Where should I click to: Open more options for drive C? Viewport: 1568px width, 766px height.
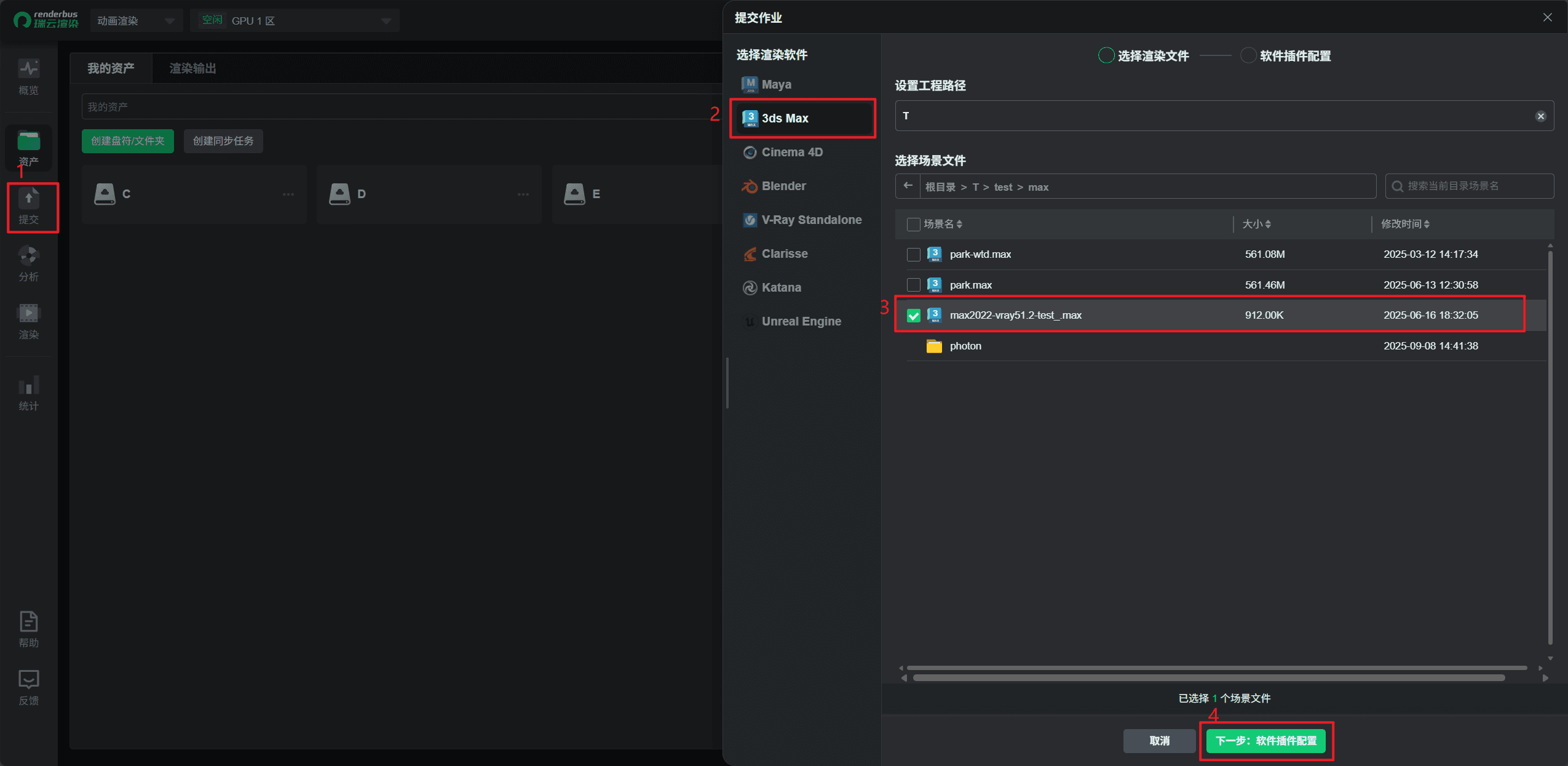(x=288, y=194)
